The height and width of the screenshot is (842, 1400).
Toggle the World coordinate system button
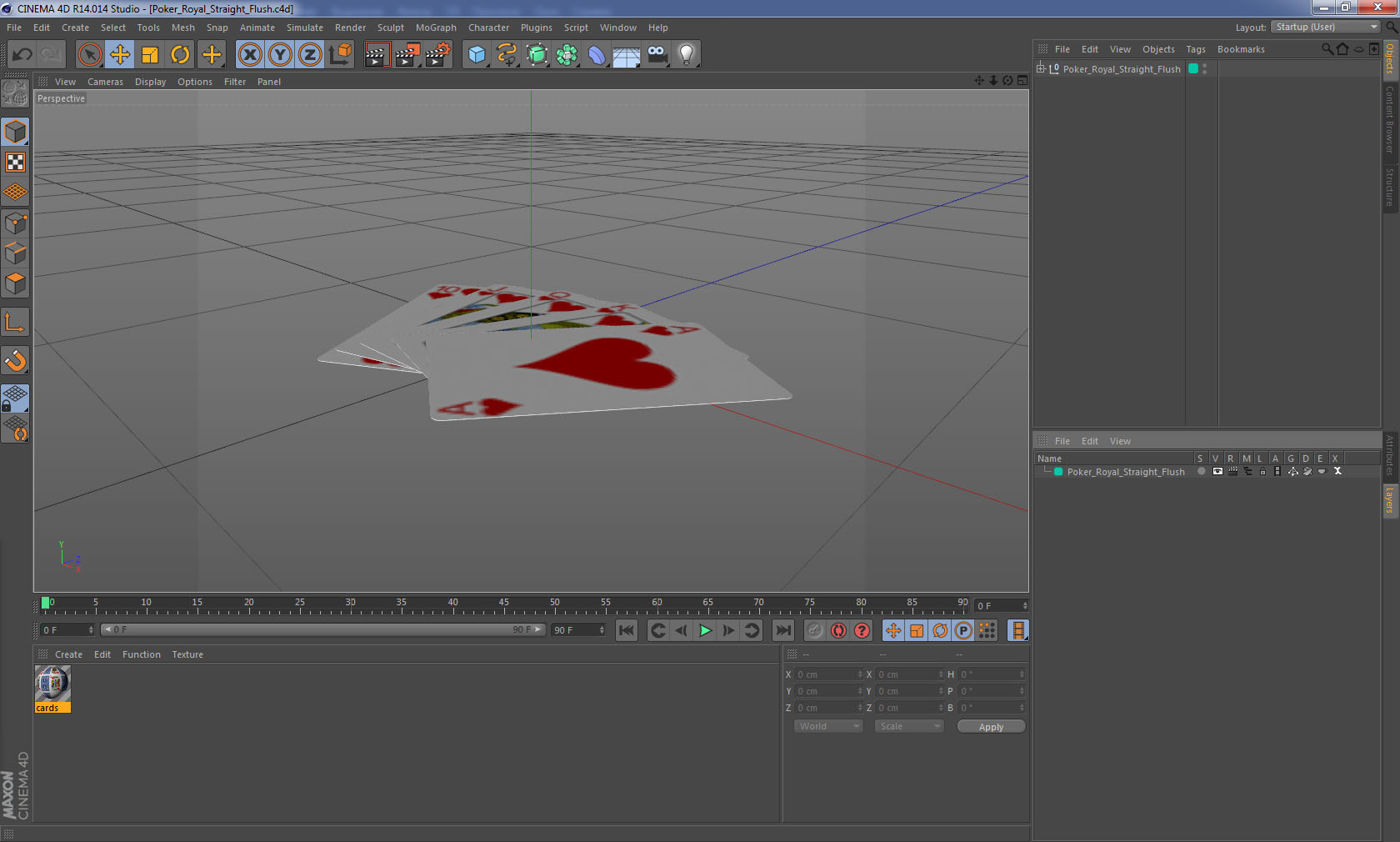[x=340, y=55]
